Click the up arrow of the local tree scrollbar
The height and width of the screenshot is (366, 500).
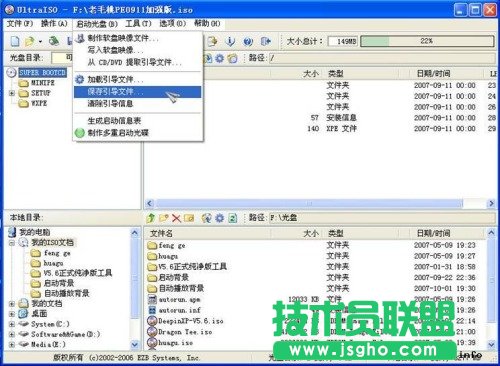[x=135, y=233]
